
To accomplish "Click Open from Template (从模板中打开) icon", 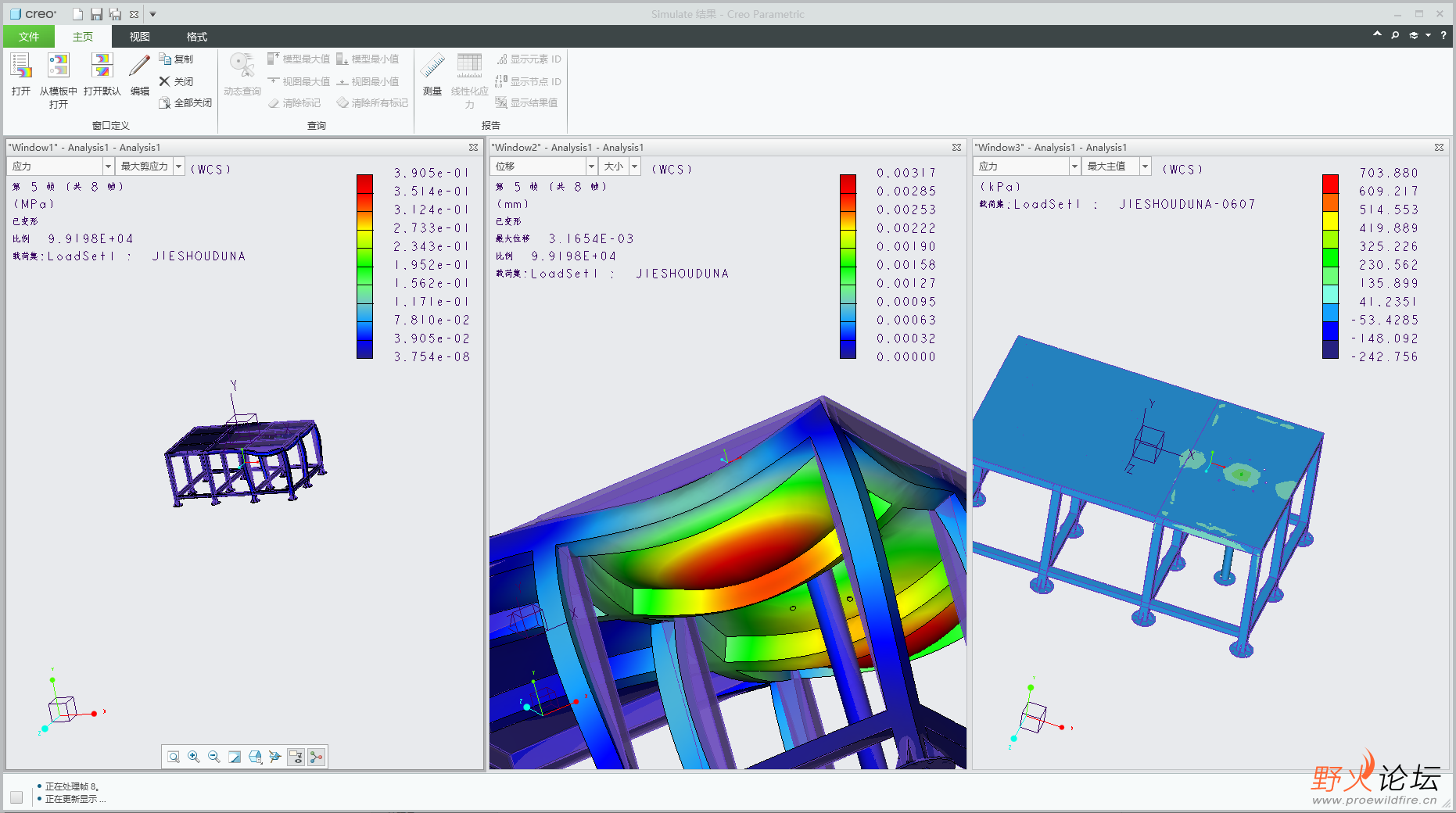I will (59, 66).
